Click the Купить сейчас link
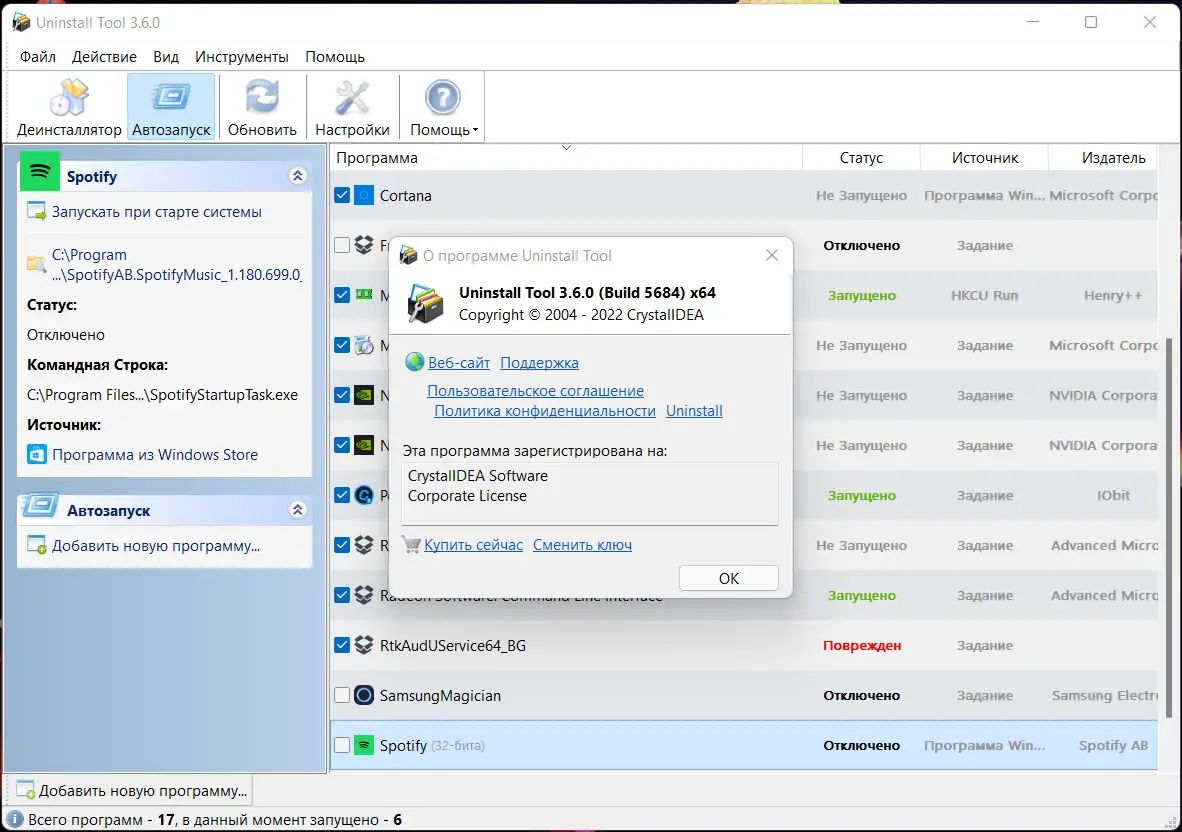 click(x=473, y=545)
